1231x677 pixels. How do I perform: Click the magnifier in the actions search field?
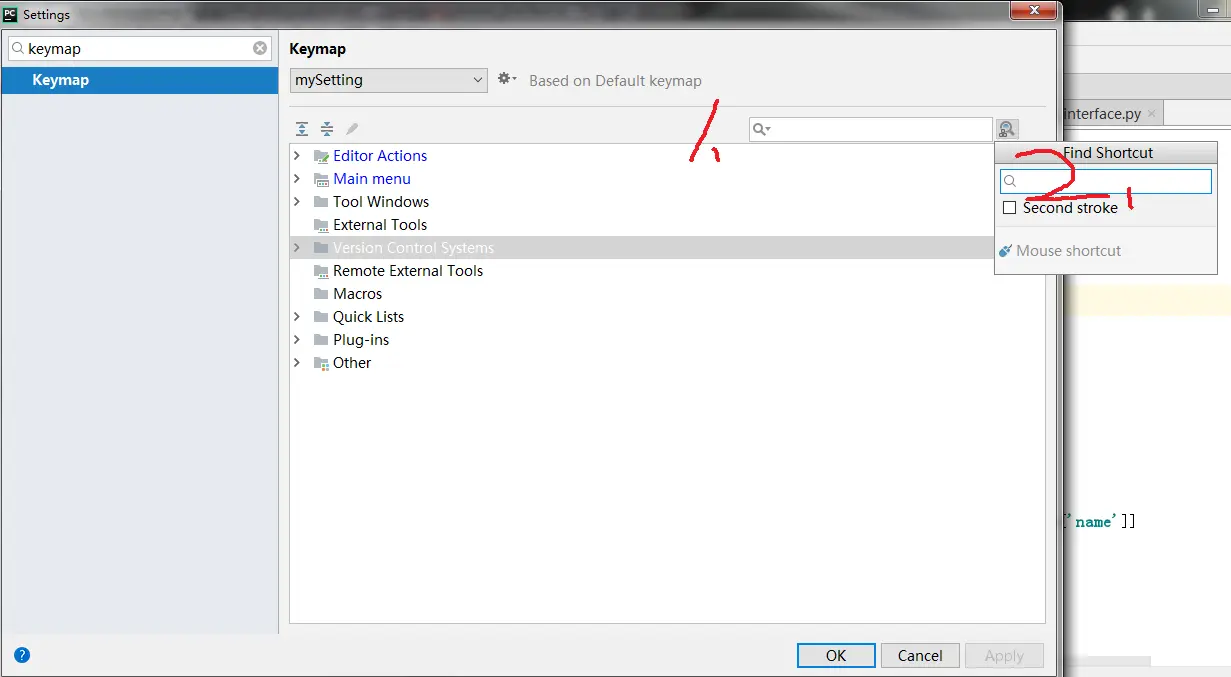[x=761, y=129]
